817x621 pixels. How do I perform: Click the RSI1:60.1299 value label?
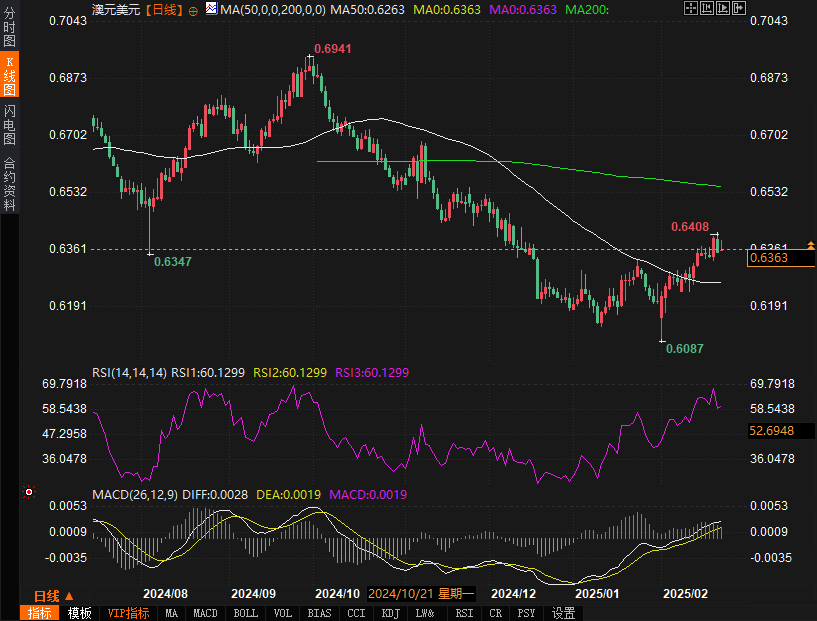[x=208, y=372]
